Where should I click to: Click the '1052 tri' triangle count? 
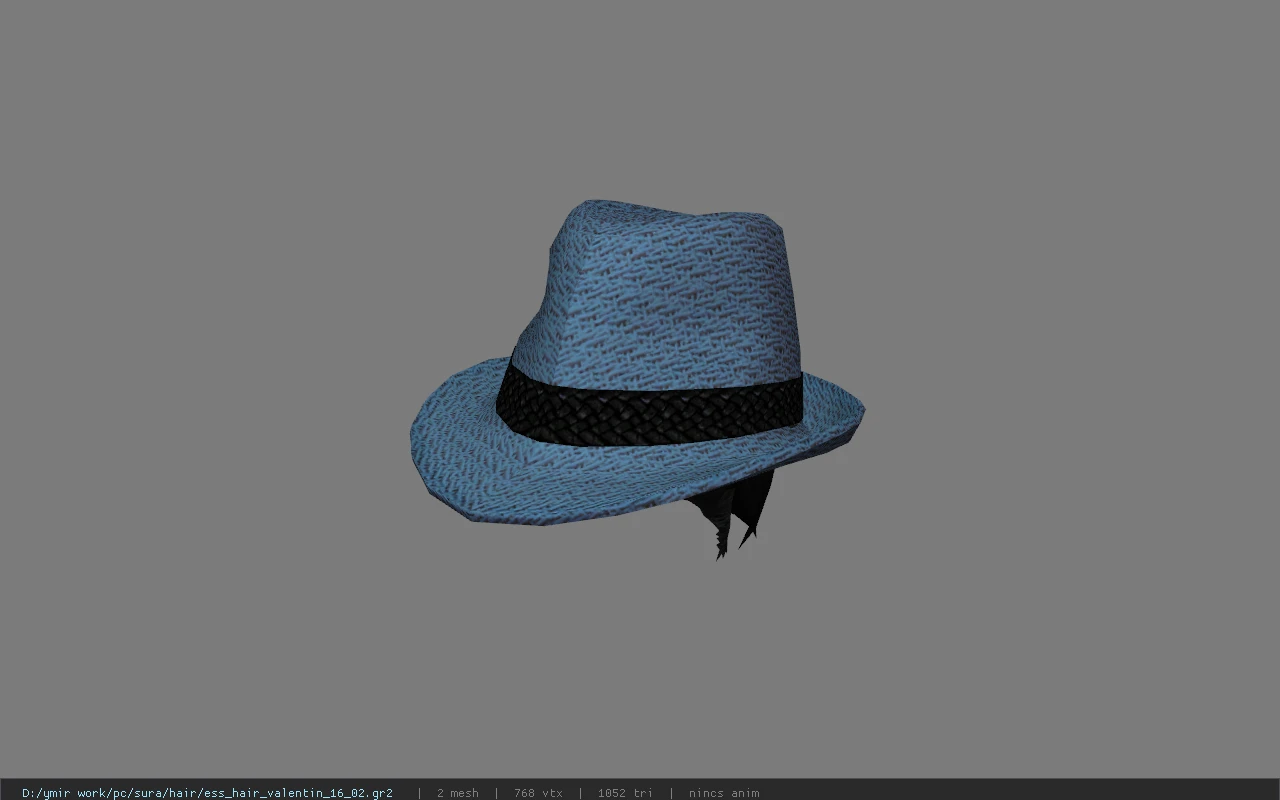[x=625, y=793]
